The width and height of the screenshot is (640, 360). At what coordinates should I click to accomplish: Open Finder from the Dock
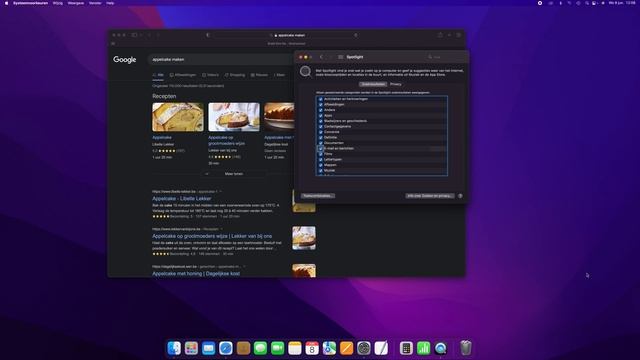174,348
